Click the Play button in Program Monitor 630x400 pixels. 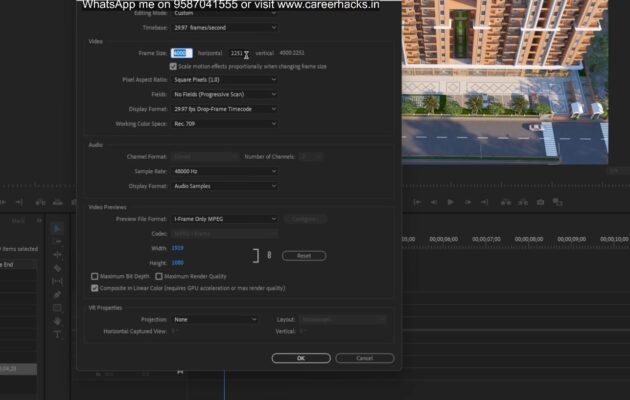(x=450, y=202)
